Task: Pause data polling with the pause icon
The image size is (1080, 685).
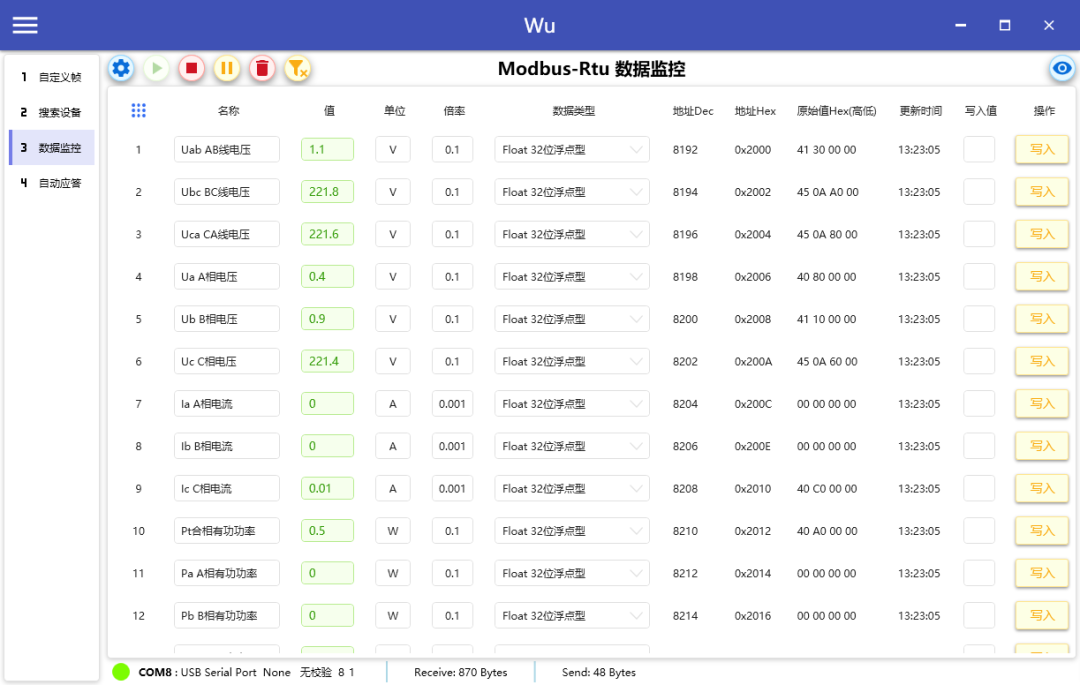Action: [226, 68]
